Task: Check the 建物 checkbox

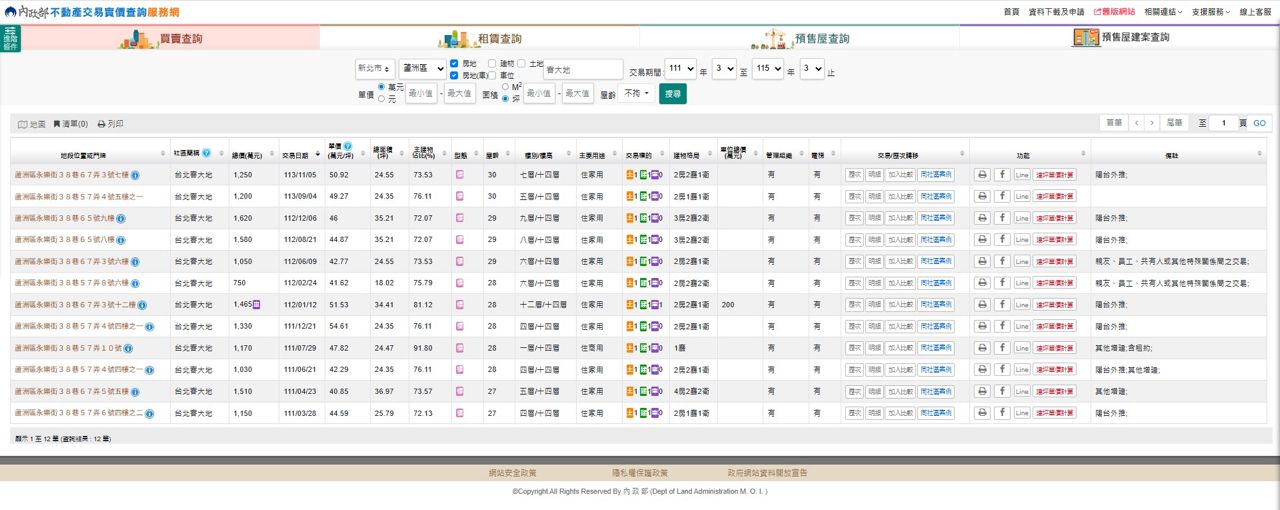Action: coord(492,64)
